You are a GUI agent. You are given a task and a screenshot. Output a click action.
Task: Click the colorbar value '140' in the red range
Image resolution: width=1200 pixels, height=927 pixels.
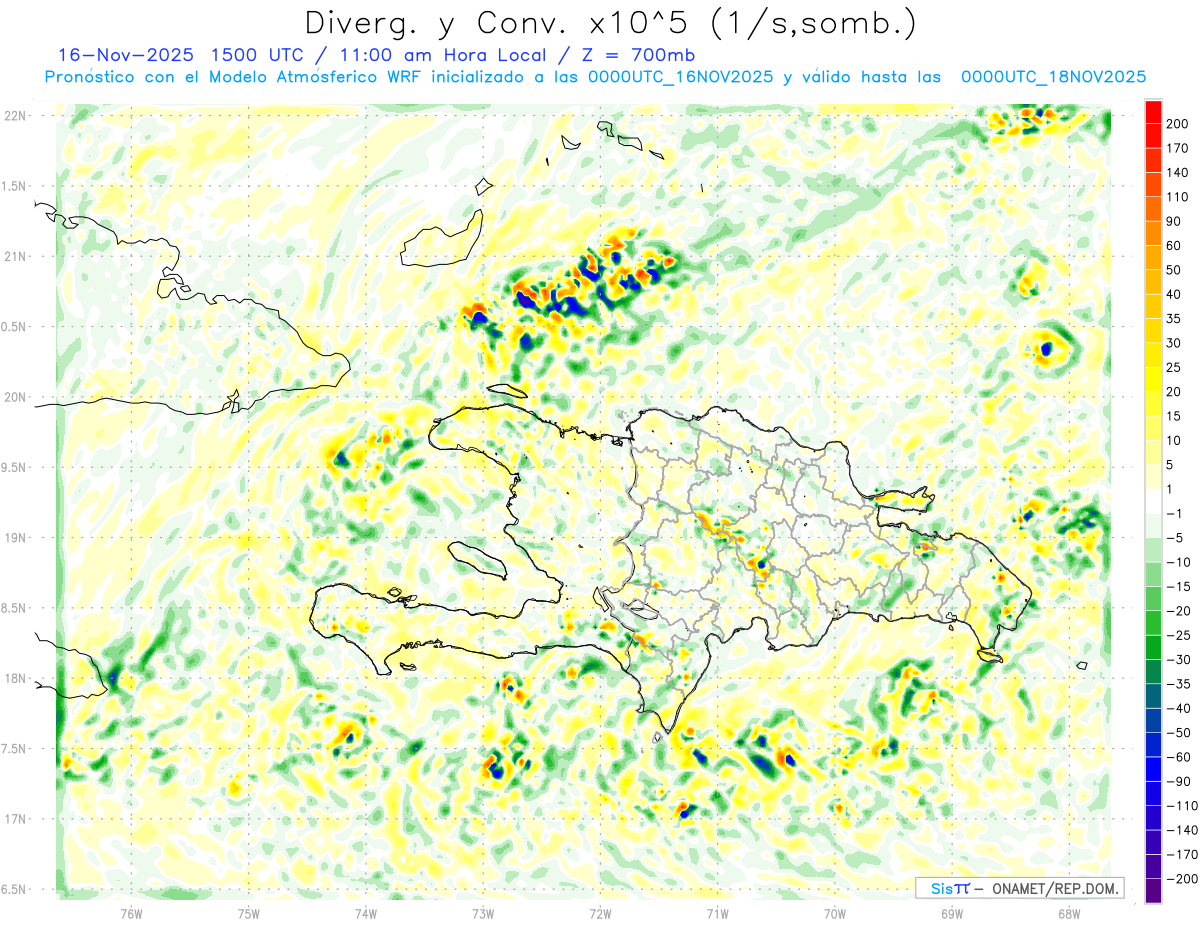[x=1178, y=172]
